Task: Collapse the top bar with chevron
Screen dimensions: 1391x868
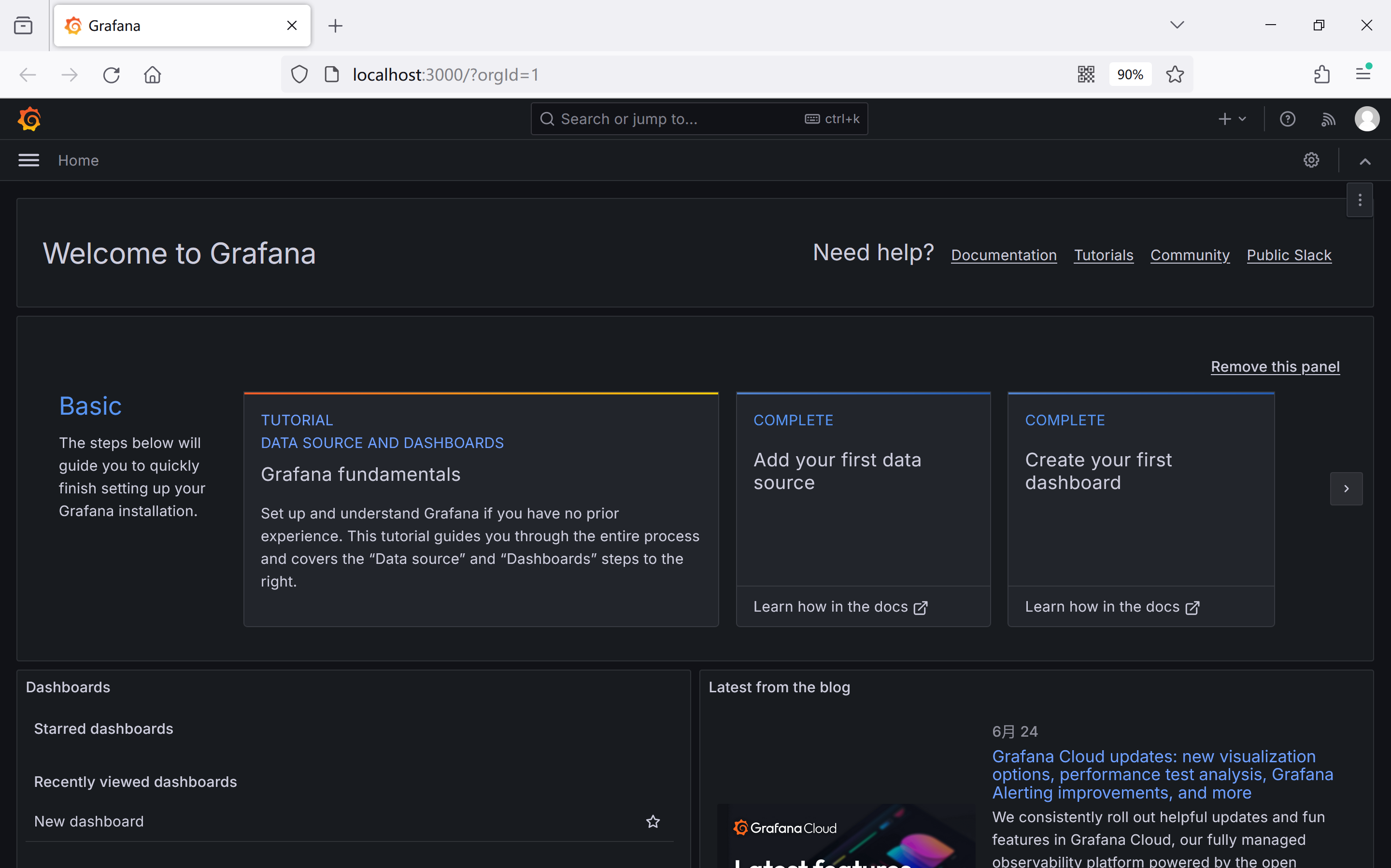Action: pyautogui.click(x=1364, y=161)
